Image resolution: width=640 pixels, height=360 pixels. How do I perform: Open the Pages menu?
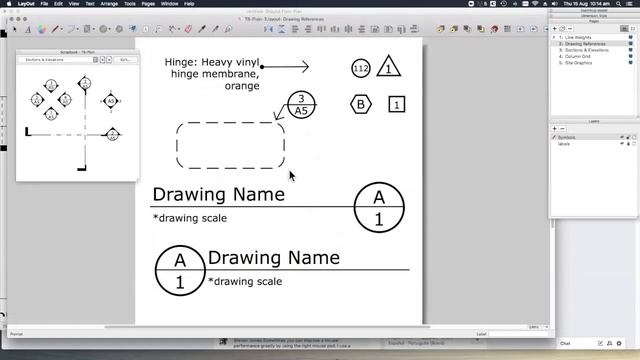[148, 4]
